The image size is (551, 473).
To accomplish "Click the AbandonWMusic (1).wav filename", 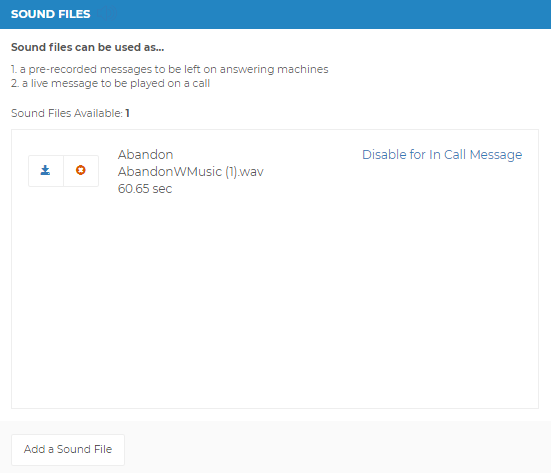I will (190, 171).
